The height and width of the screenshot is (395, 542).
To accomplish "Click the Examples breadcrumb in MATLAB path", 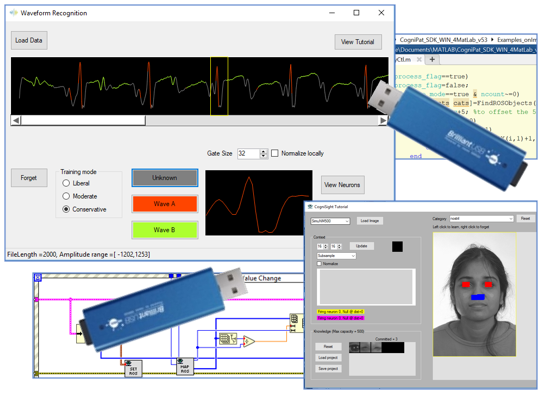I will [516, 40].
